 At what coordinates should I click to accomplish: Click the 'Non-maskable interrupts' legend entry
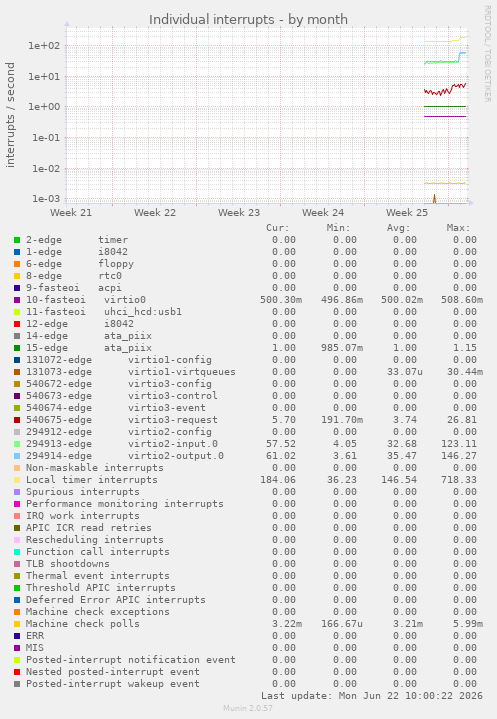tap(95, 468)
